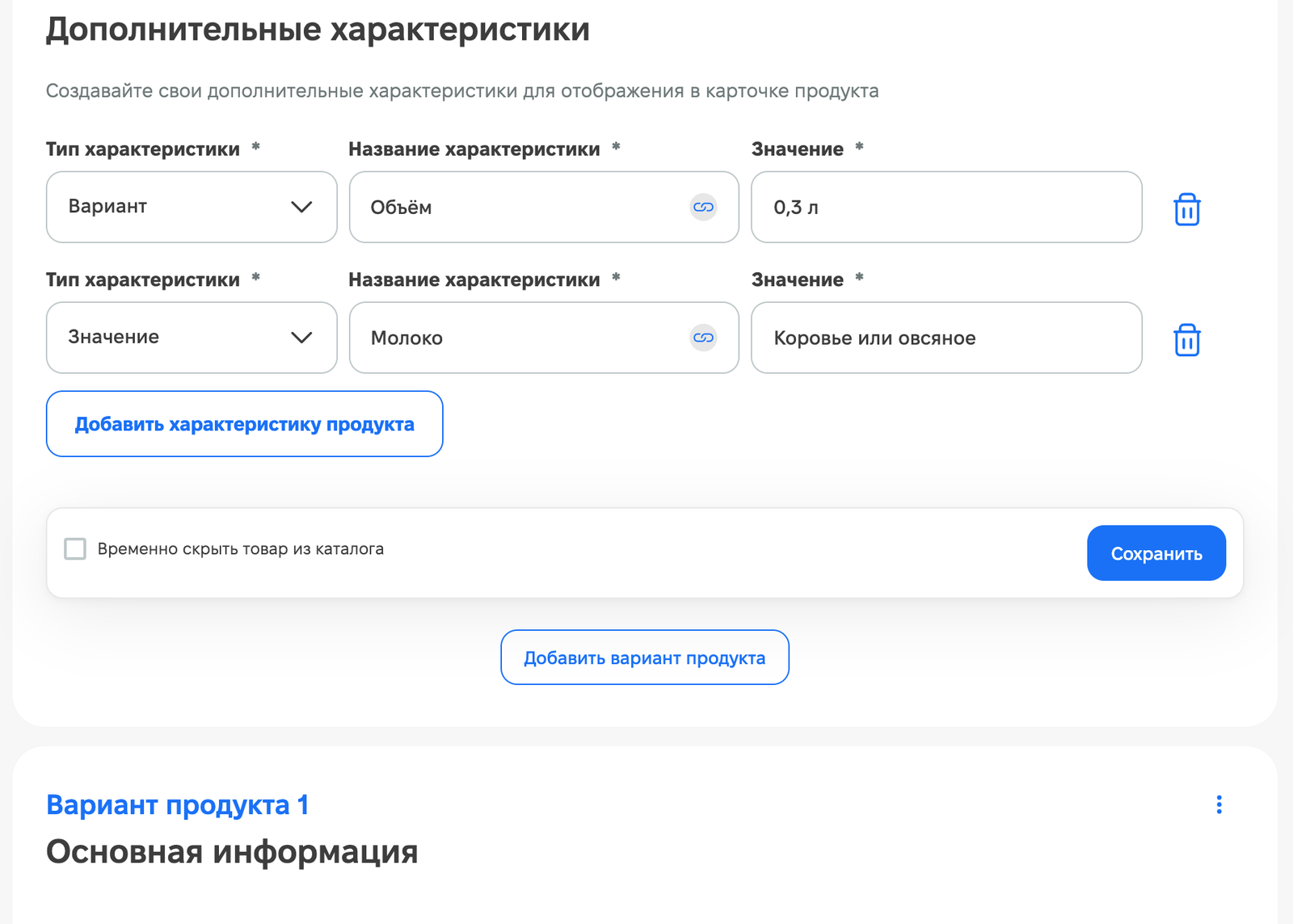The width and height of the screenshot is (1293, 924).
Task: Open the three-dot menu for Вариант продукта 1
Action: [1219, 804]
